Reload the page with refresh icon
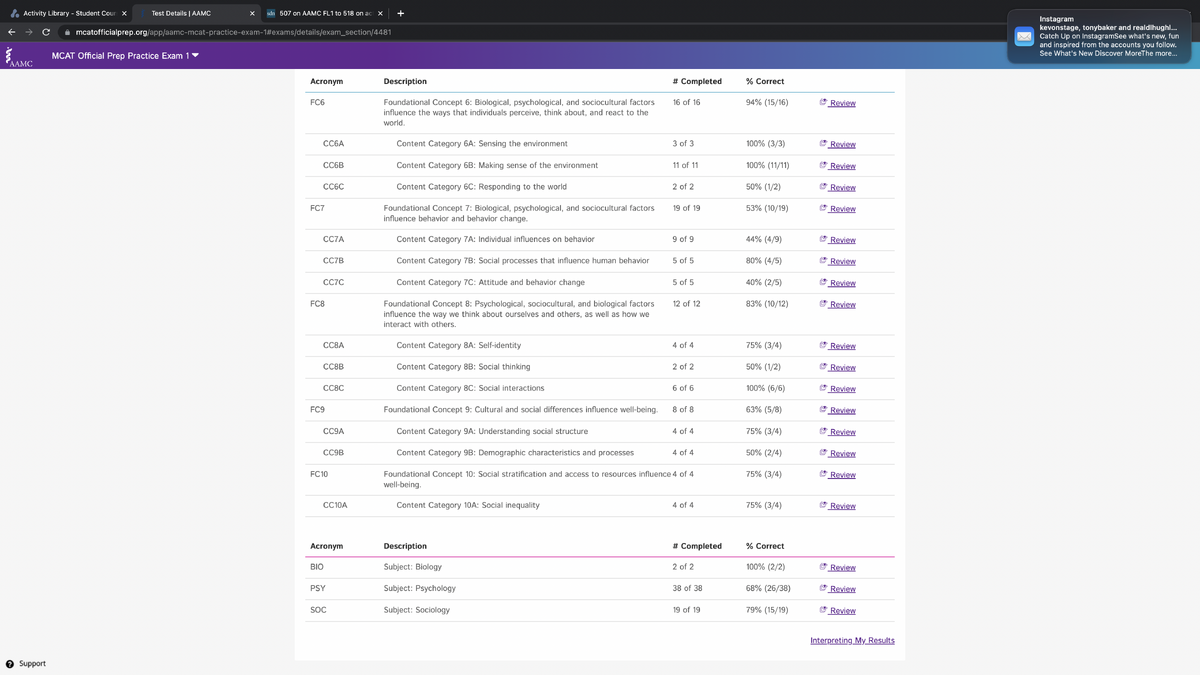Viewport: 1200px width, 675px height. (46, 32)
